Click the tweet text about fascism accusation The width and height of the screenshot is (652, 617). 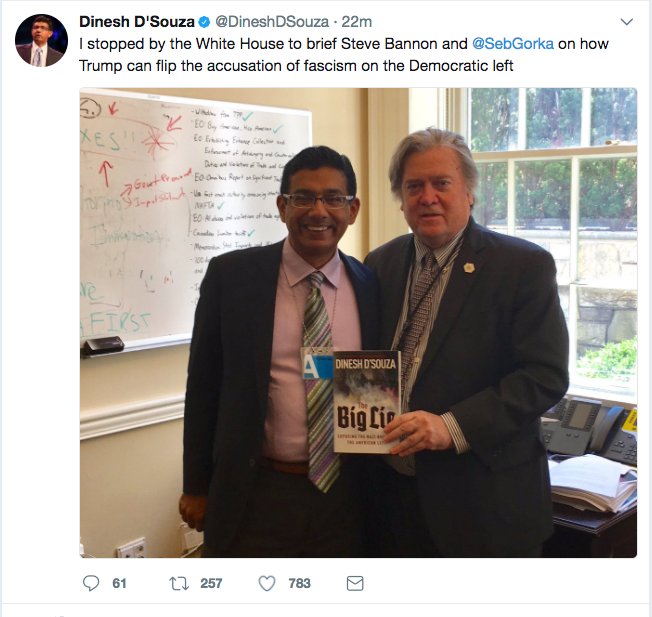(344, 54)
